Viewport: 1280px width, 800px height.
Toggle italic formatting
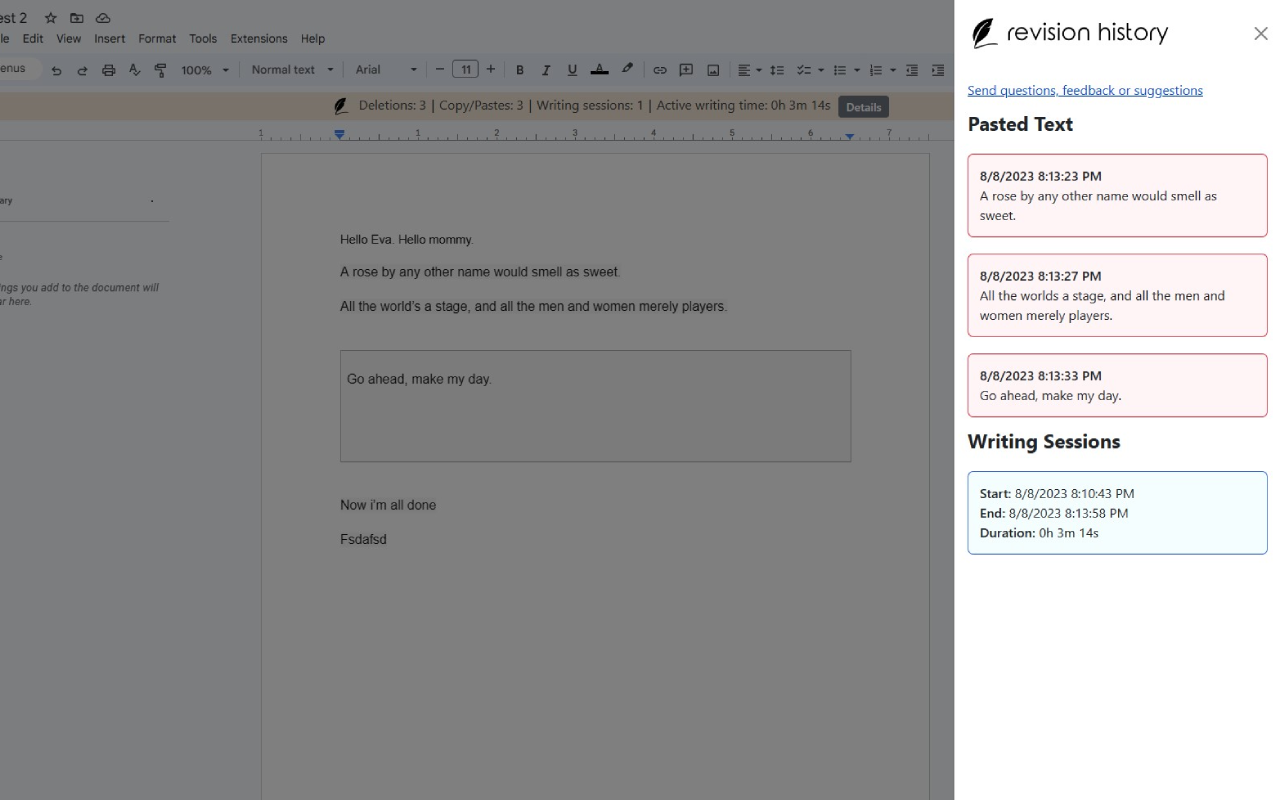tap(546, 70)
